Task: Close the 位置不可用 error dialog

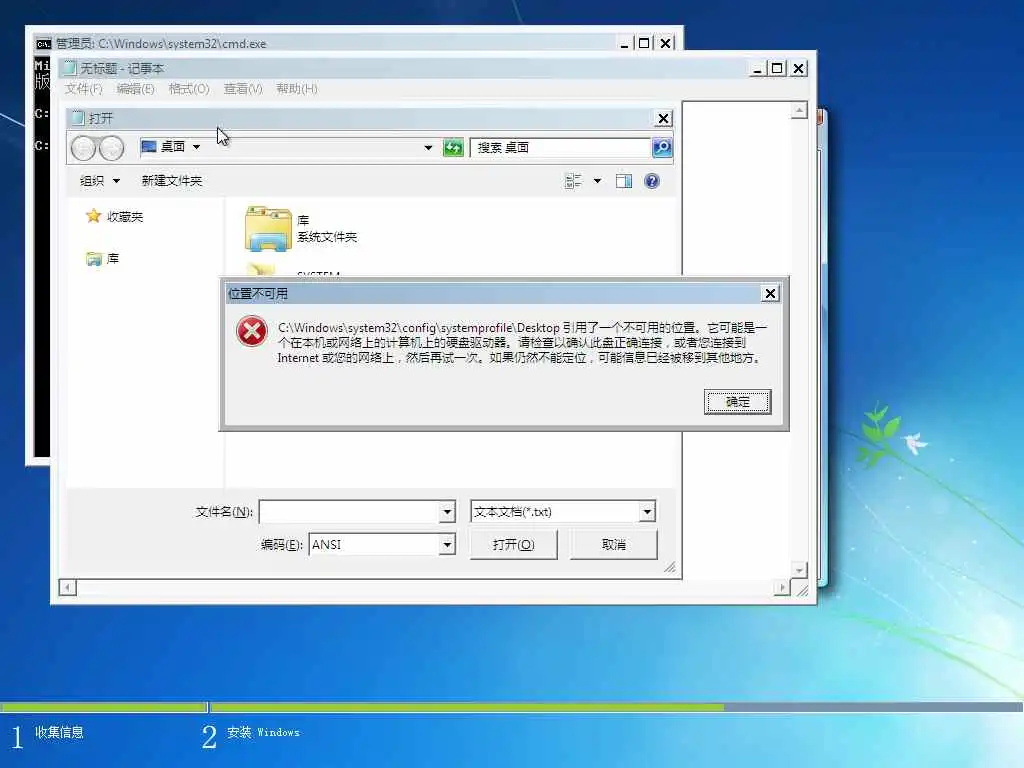Action: pyautogui.click(x=771, y=294)
